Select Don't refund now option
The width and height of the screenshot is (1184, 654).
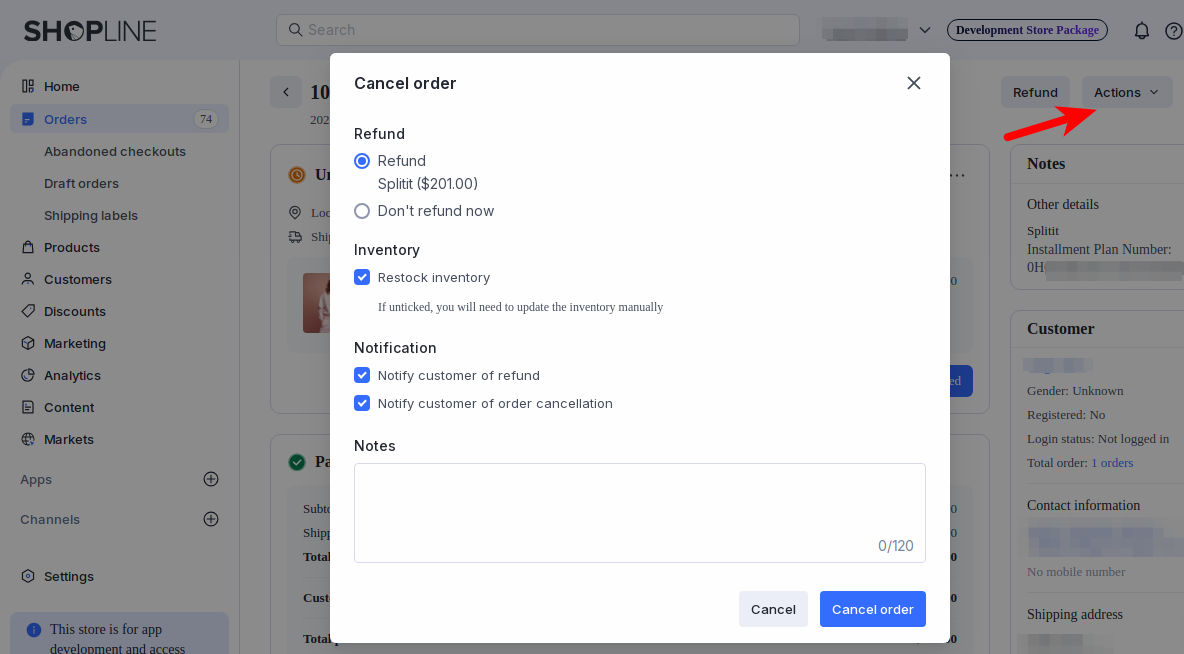click(362, 211)
